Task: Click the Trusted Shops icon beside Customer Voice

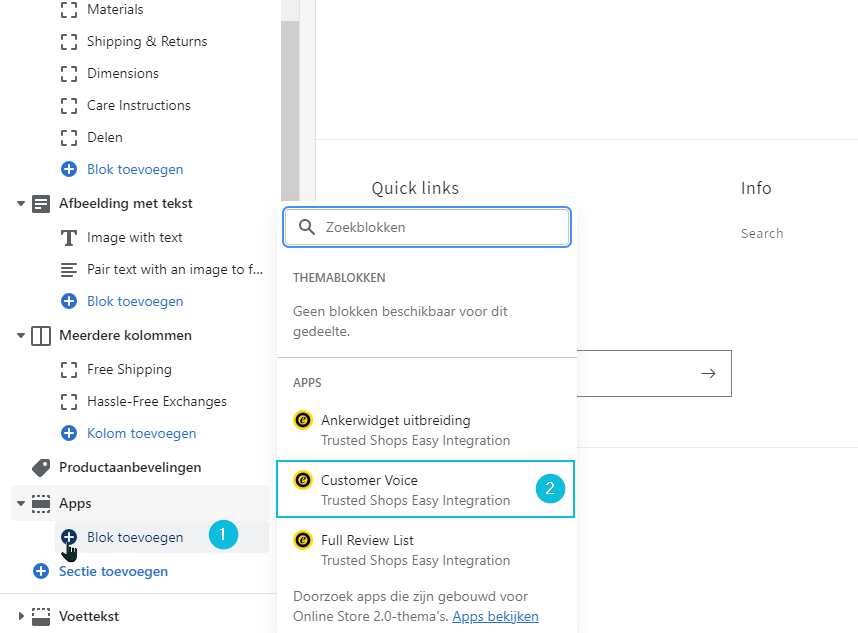Action: (302, 481)
